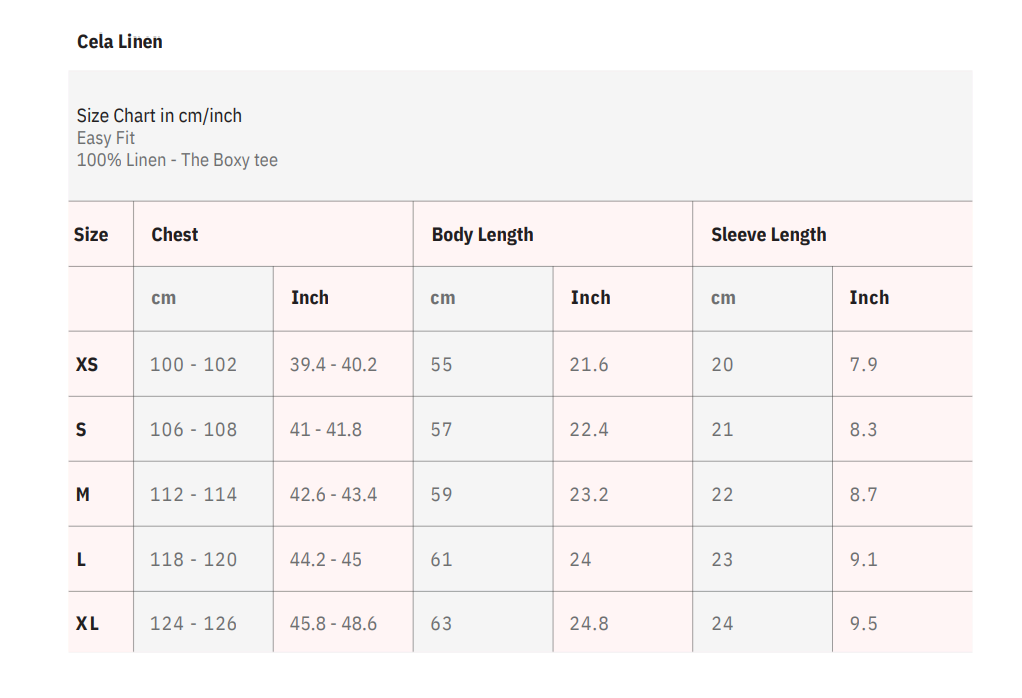This screenshot has width=1022, height=698.
Task: Click the 9.5 sleeve length inch cell
Action: pos(863,624)
